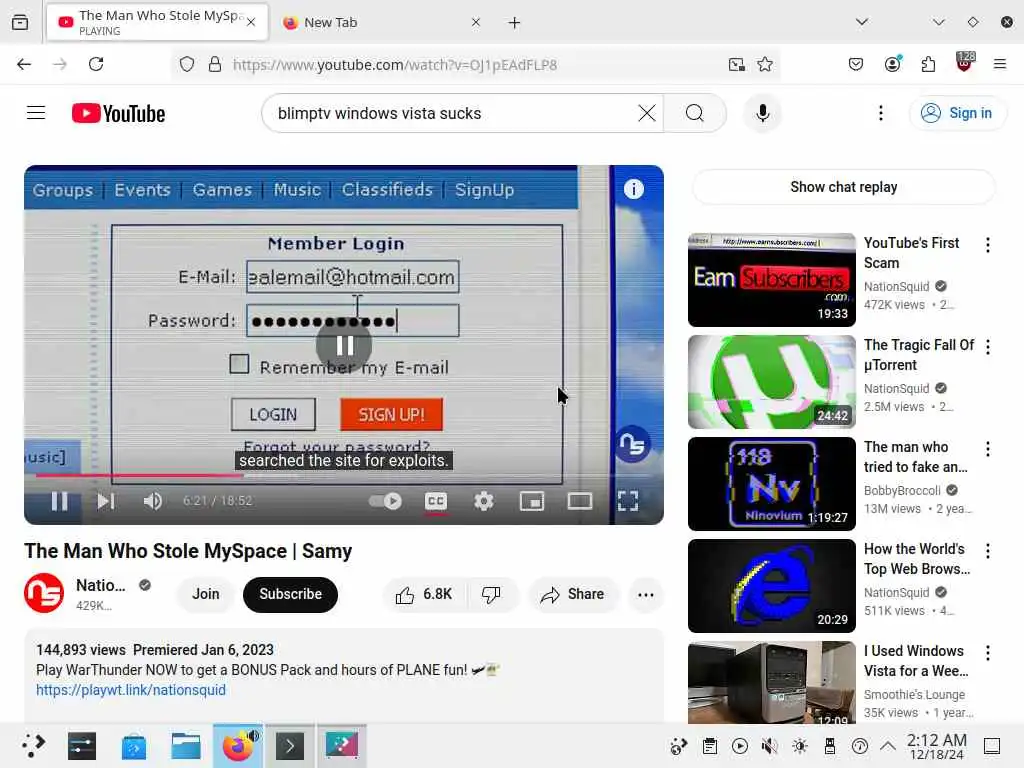This screenshot has width=1024, height=768.
Task: Show the chat replay
Action: (843, 187)
